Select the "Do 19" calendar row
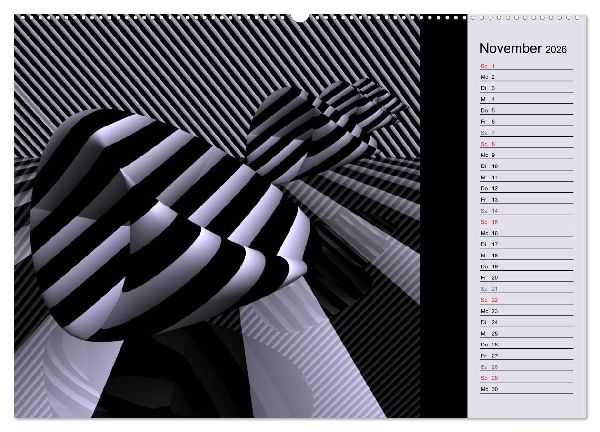Image resolution: width=600 pixels, height=432 pixels. (x=527, y=266)
